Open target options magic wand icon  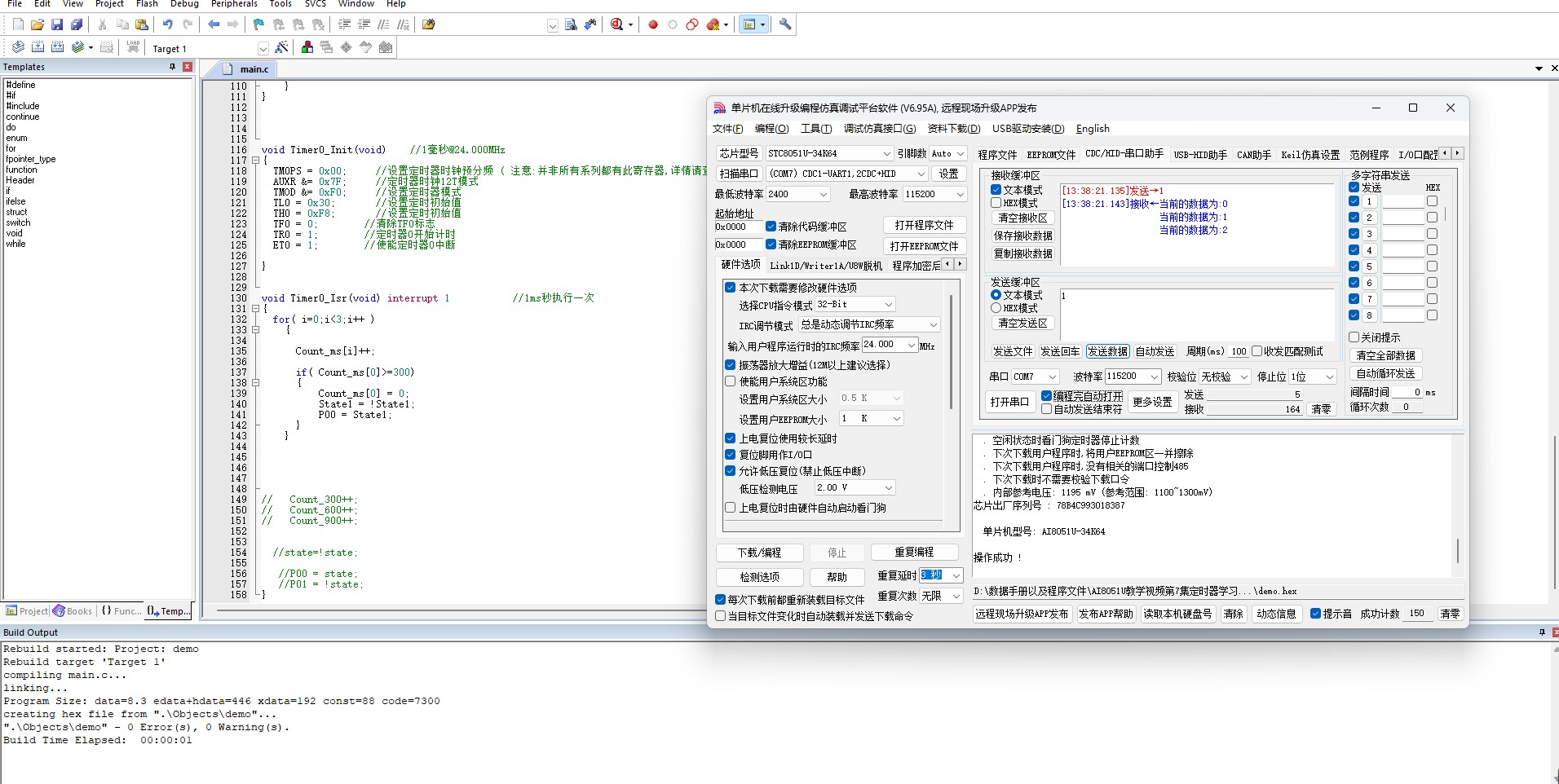281,47
